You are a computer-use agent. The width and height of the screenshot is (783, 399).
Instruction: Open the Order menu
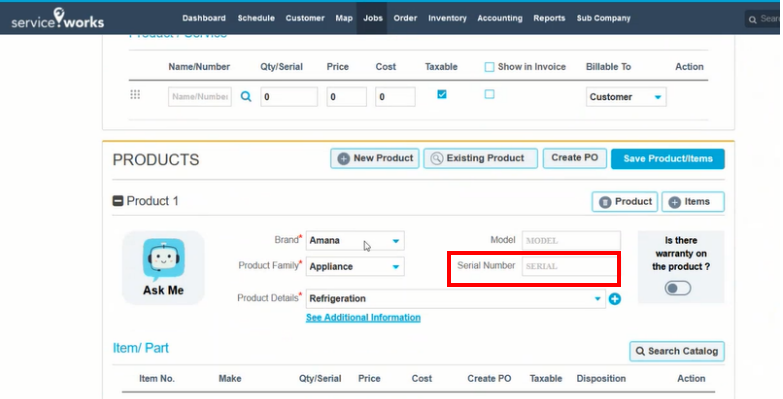[405, 18]
